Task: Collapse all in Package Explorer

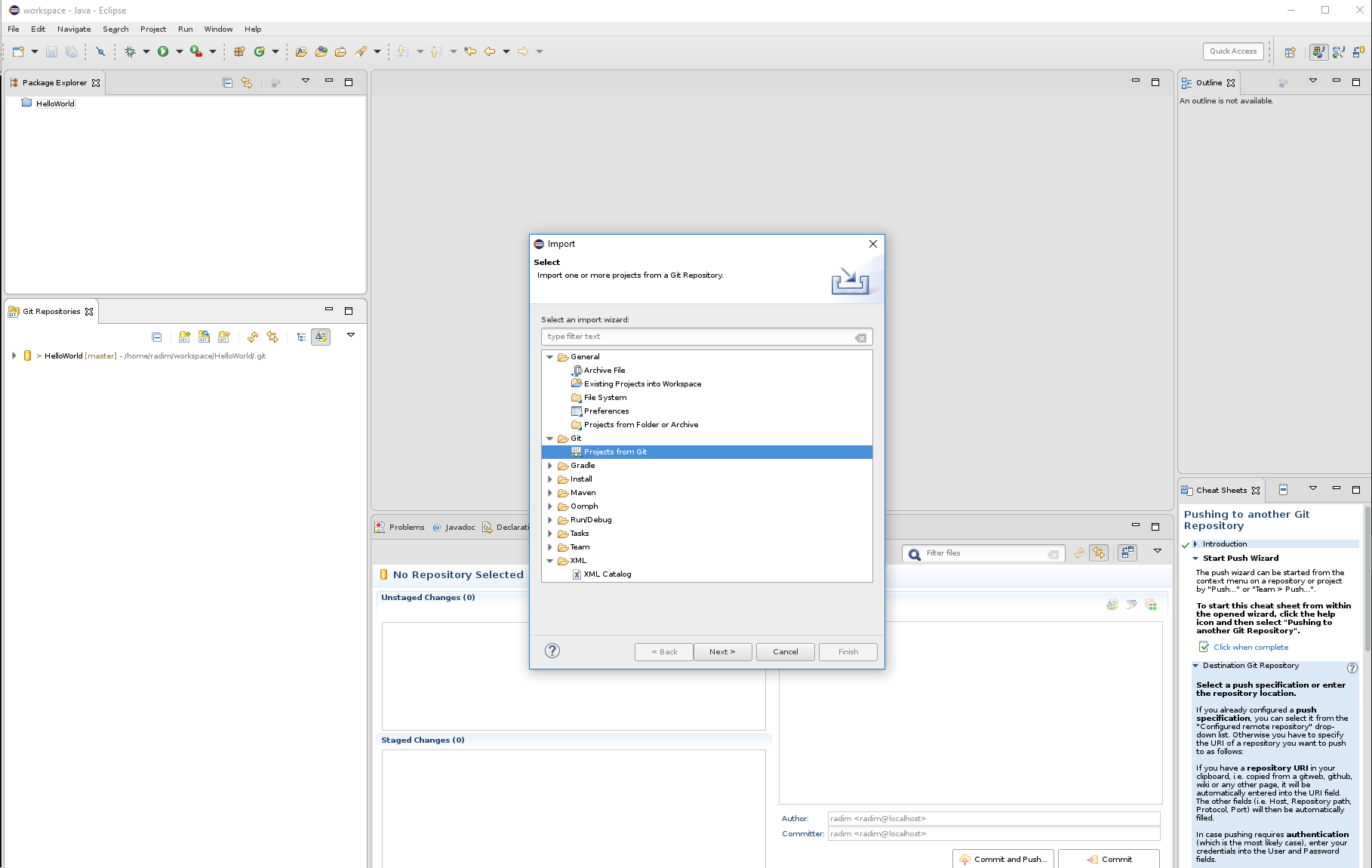Action: 227,82
